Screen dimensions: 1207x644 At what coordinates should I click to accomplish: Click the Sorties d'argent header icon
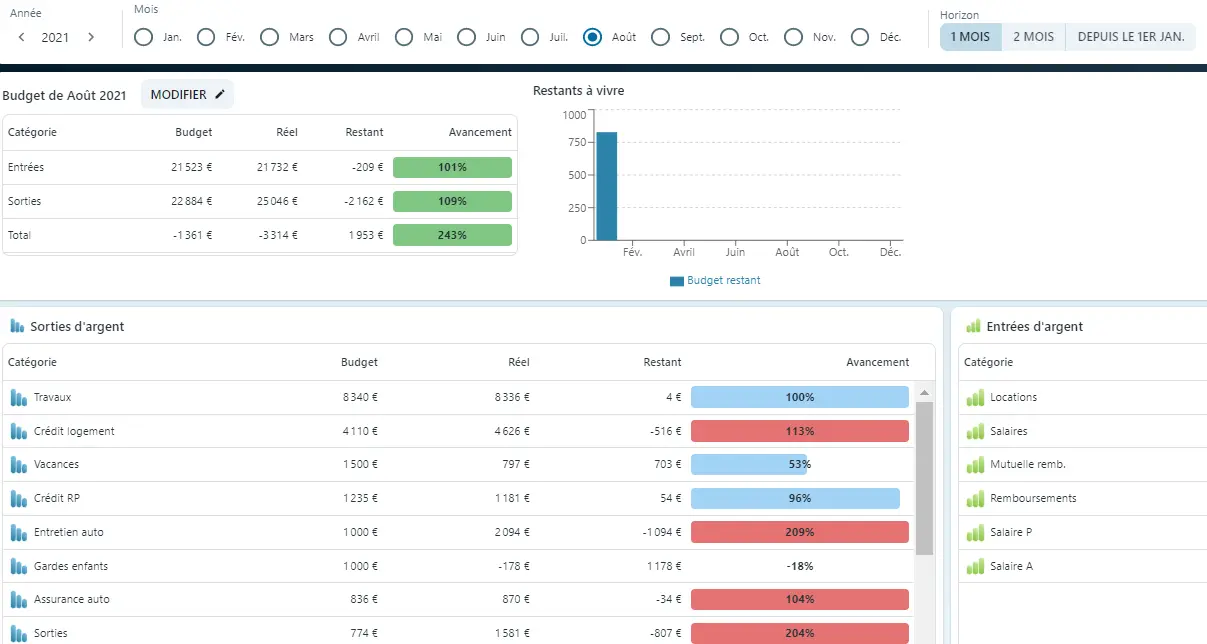(x=17, y=327)
